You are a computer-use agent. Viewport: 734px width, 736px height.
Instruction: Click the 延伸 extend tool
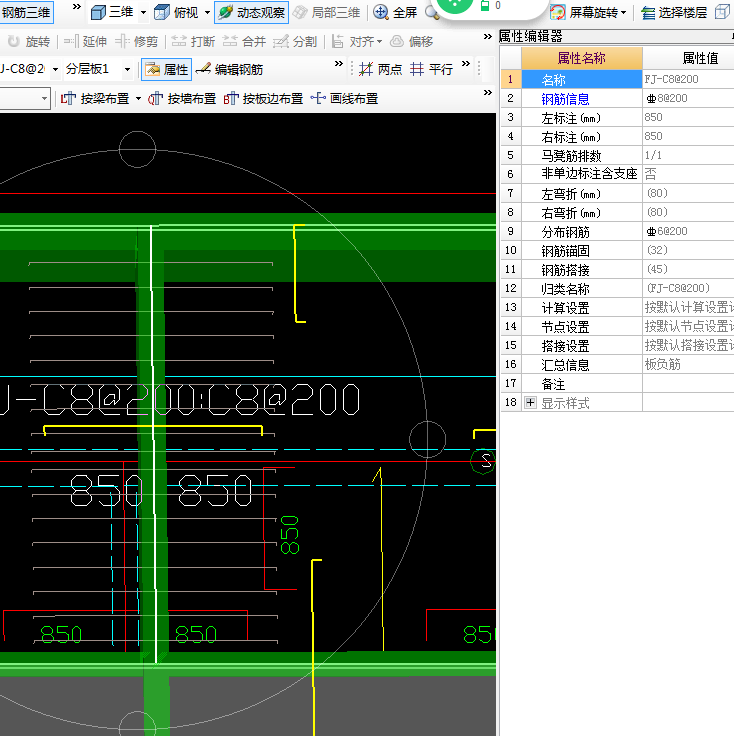coord(86,42)
